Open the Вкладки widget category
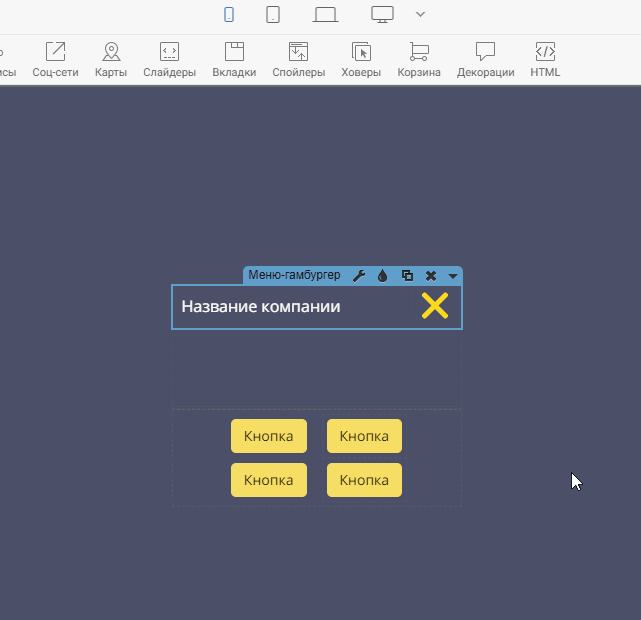Image resolution: width=641 pixels, height=620 pixels. pos(234,60)
